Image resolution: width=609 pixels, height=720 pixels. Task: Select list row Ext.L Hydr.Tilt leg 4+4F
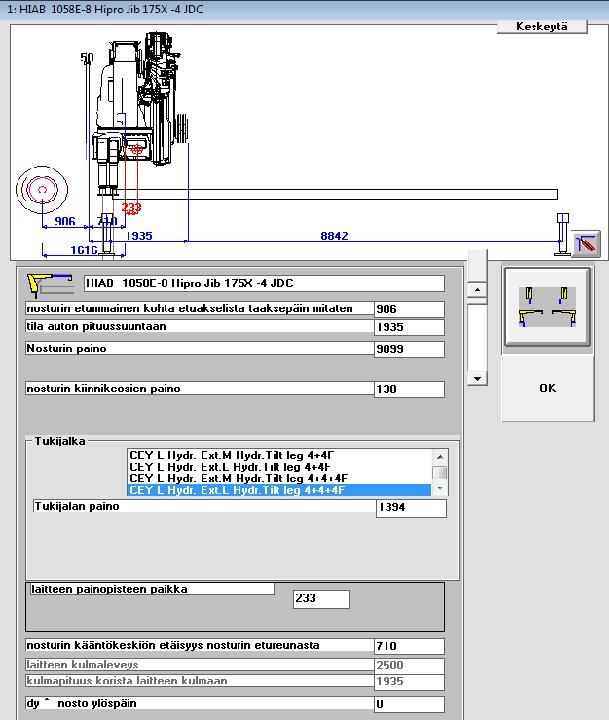tap(279, 467)
